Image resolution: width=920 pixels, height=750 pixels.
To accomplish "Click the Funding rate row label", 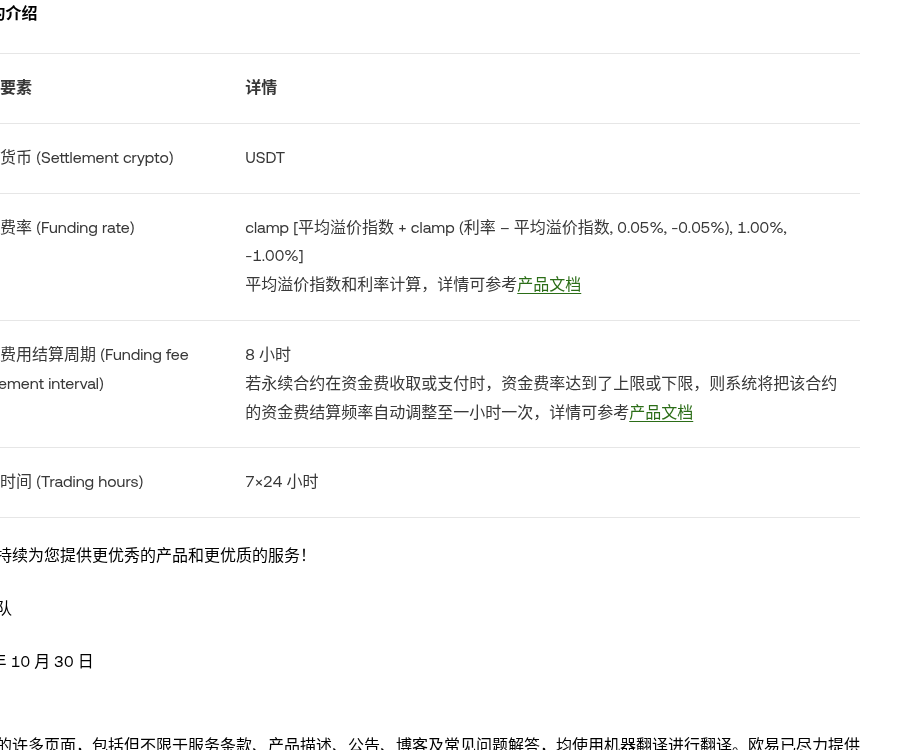I will (x=67, y=228).
